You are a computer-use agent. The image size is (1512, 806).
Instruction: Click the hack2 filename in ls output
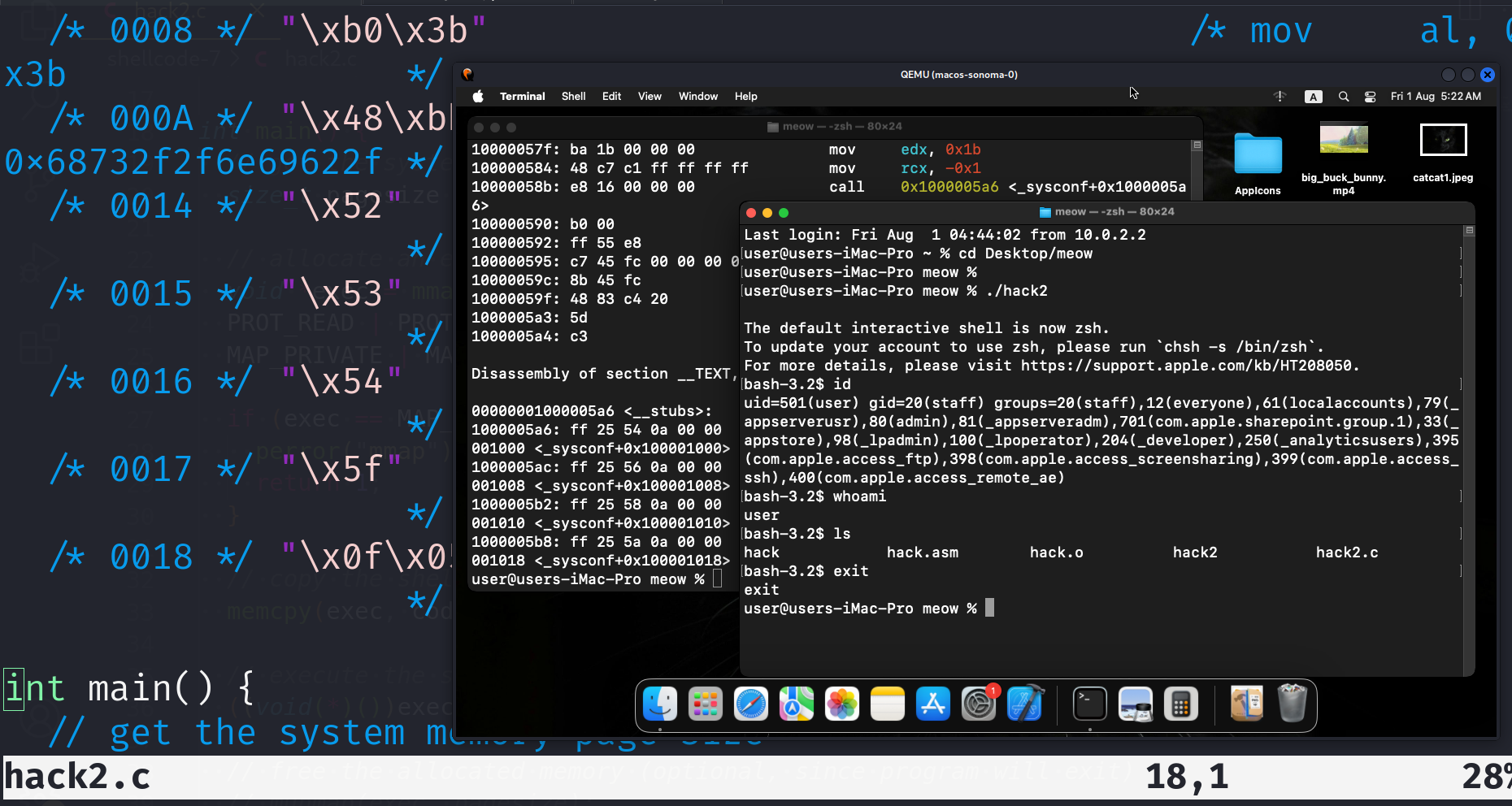point(1195,552)
